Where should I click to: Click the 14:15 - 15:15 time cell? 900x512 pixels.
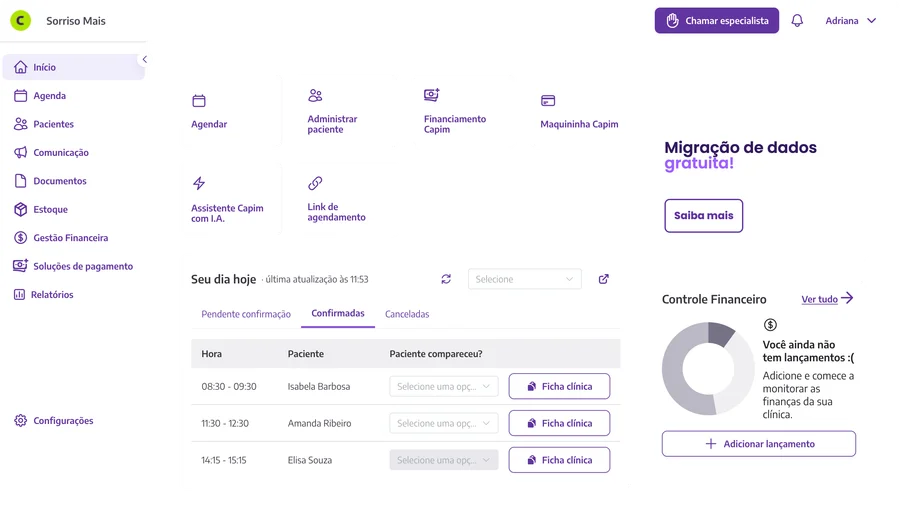(x=223, y=460)
